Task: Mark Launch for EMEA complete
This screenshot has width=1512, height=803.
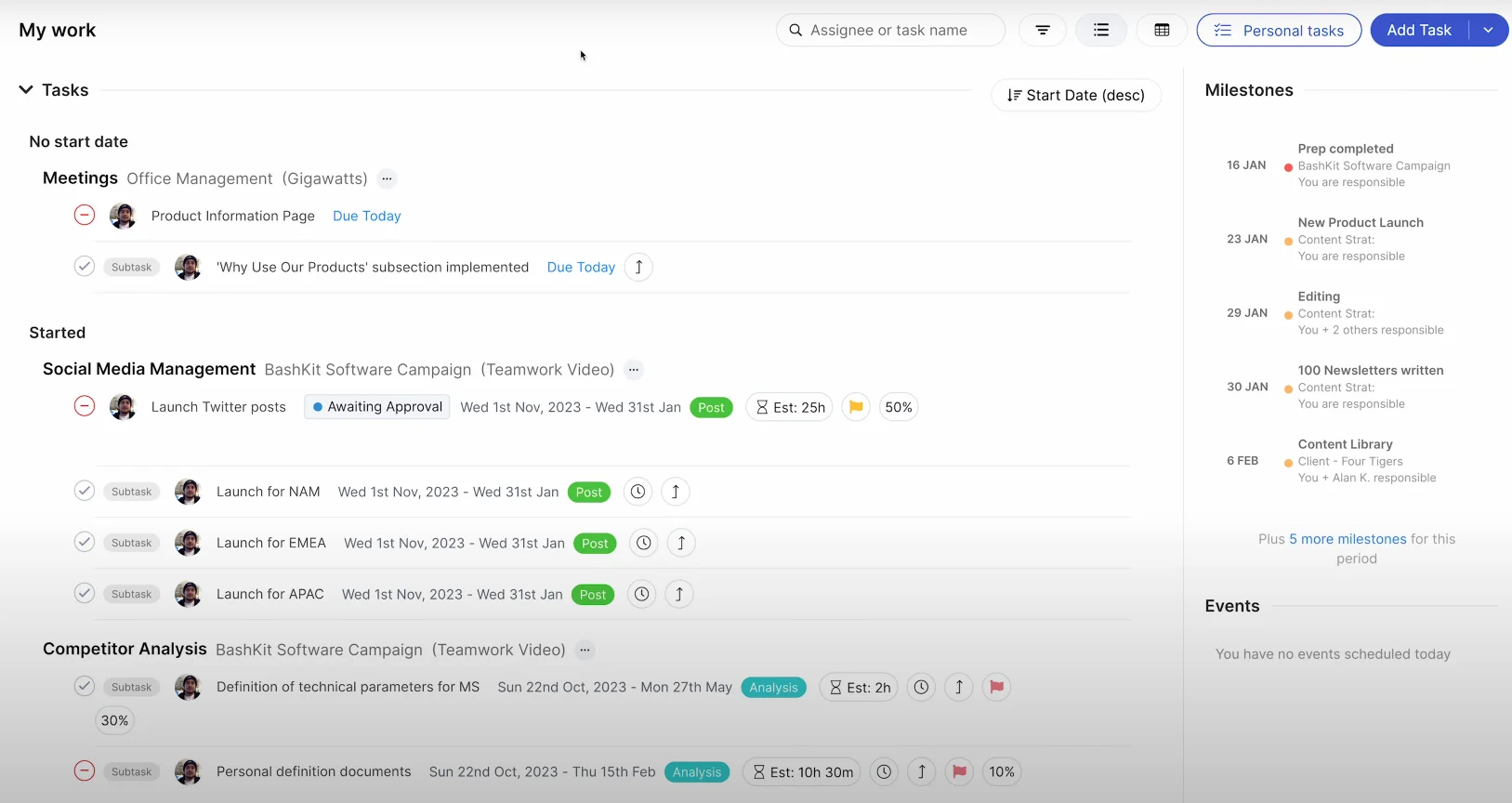Action: 85,542
